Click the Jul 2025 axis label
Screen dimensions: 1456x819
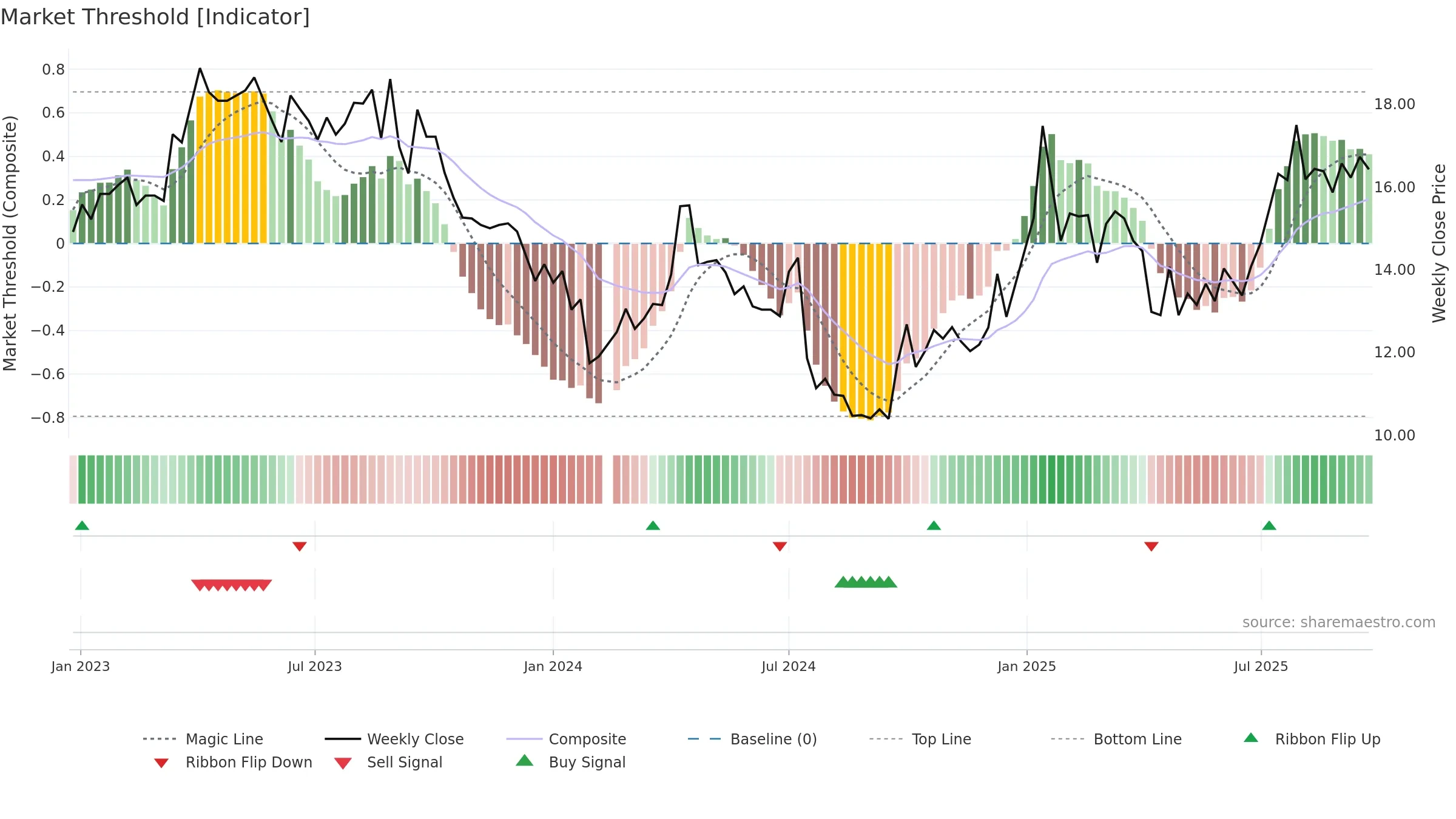pyautogui.click(x=1261, y=666)
